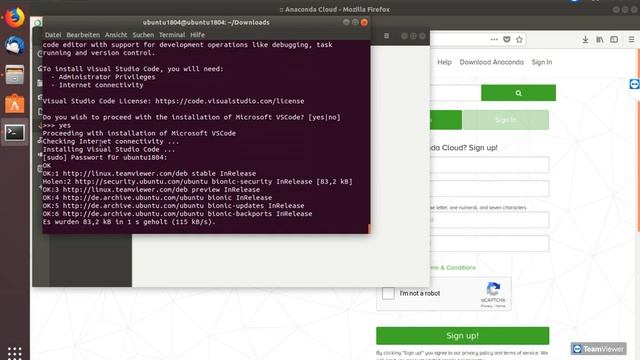Open the TeamViewer side panel tab
The height and width of the screenshot is (360, 640).
pyautogui.click(x=634, y=84)
